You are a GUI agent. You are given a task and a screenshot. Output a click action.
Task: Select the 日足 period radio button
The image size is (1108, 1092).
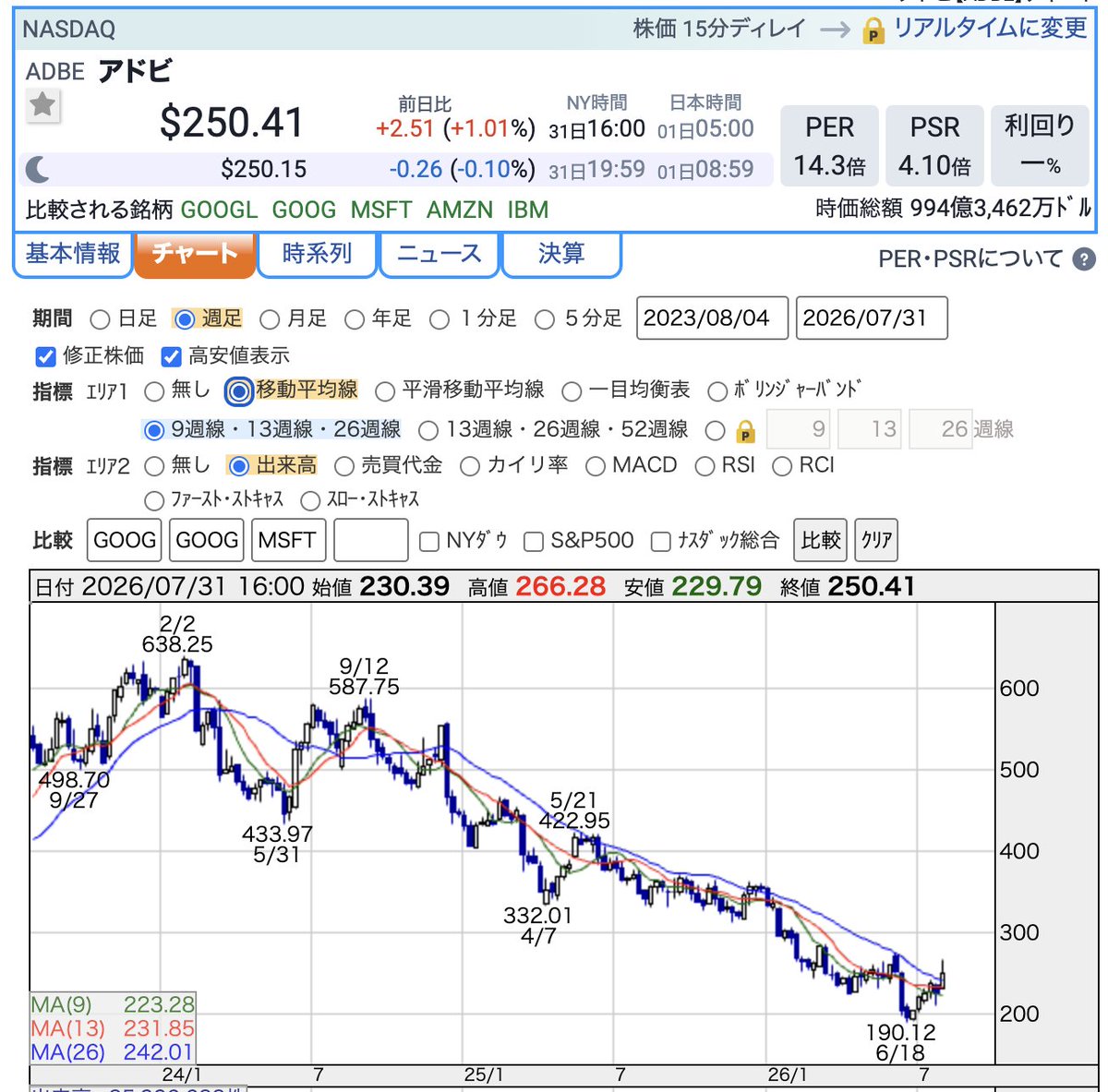click(100, 319)
